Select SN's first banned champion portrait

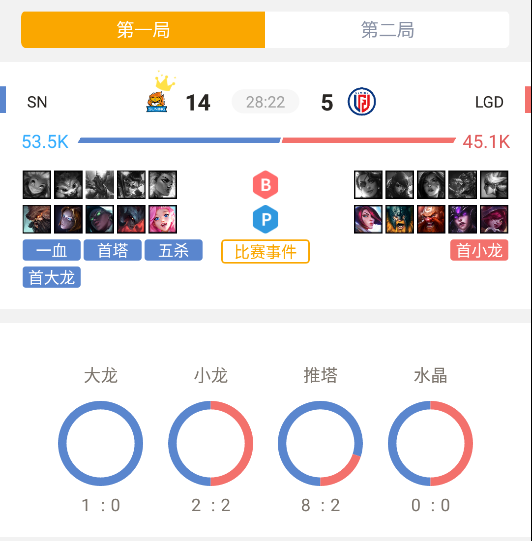click(x=37, y=185)
